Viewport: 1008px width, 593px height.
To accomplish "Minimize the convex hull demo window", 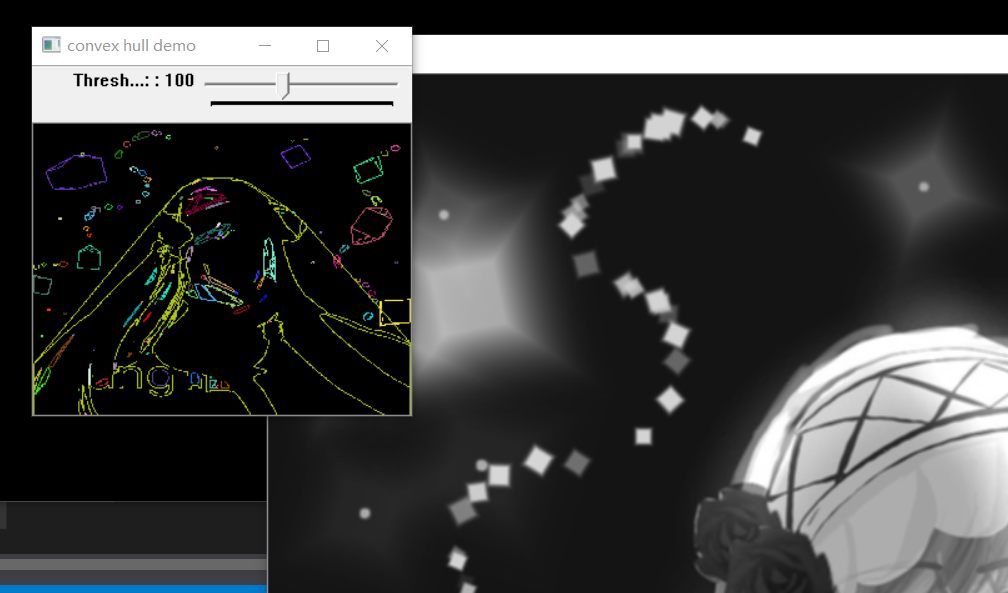I will pyautogui.click(x=265, y=45).
